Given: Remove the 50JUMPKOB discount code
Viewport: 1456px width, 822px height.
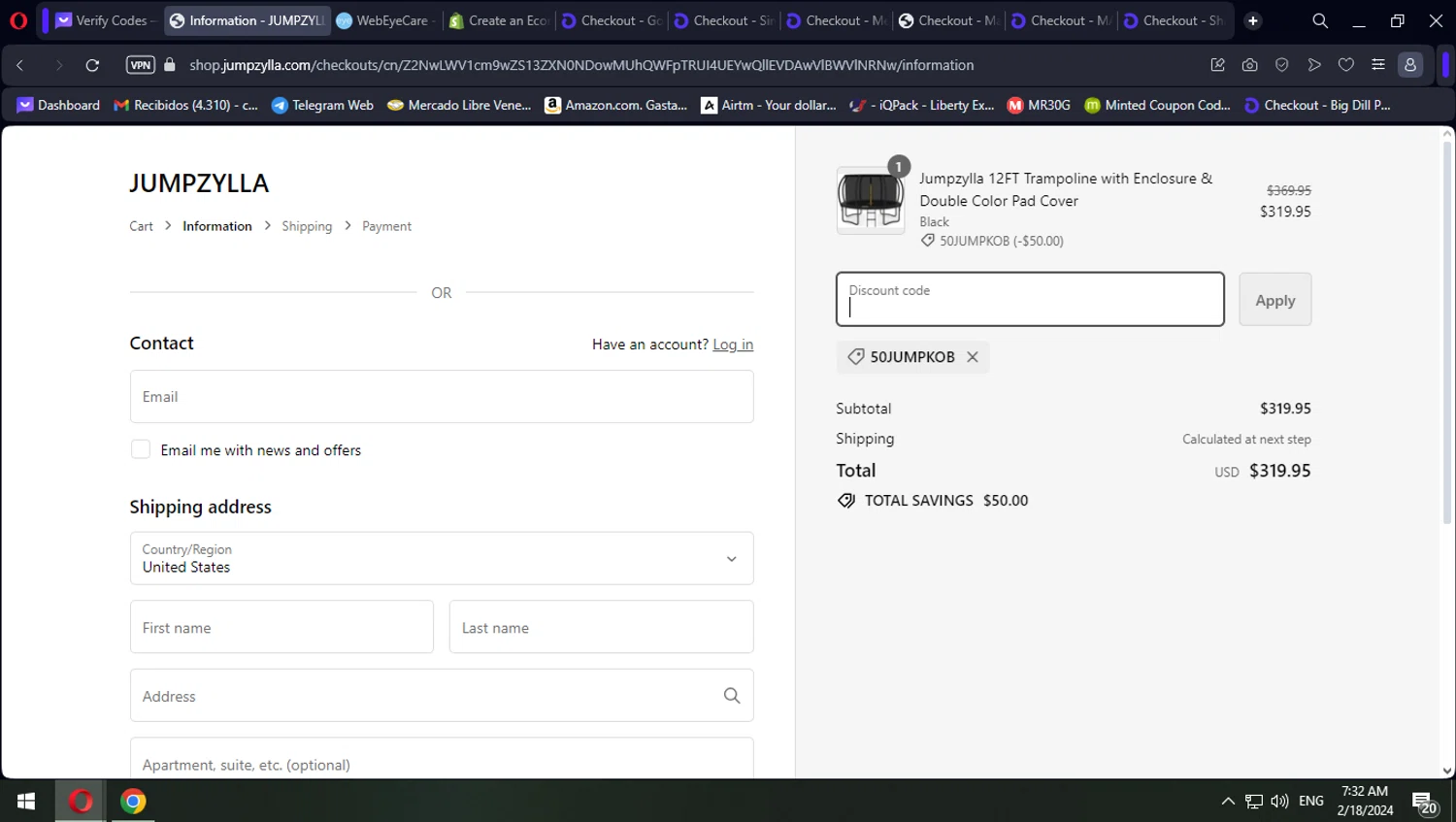Looking at the screenshot, I should click(973, 357).
